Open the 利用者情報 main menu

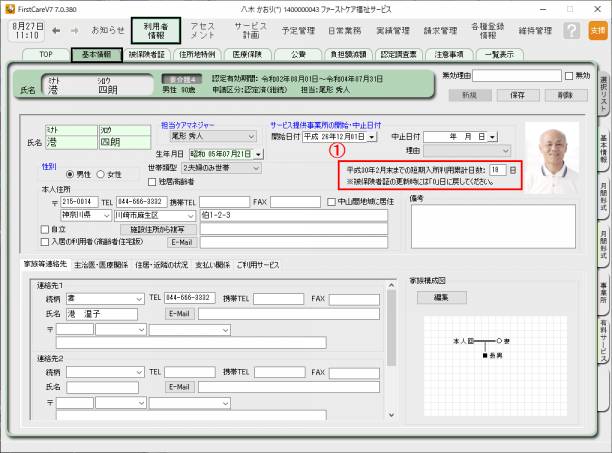(x=154, y=30)
